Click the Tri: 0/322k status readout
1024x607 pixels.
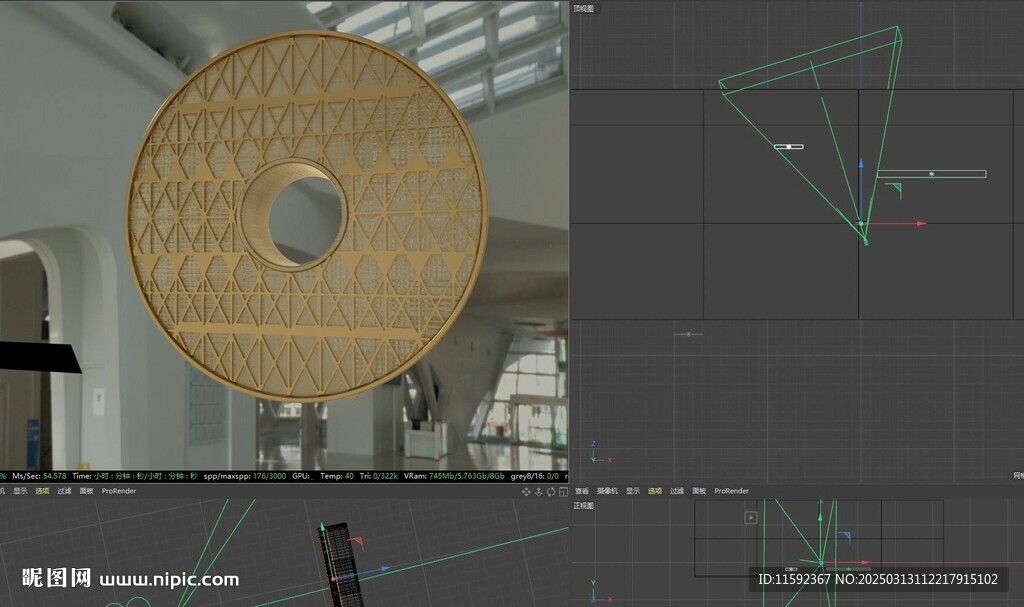point(379,476)
